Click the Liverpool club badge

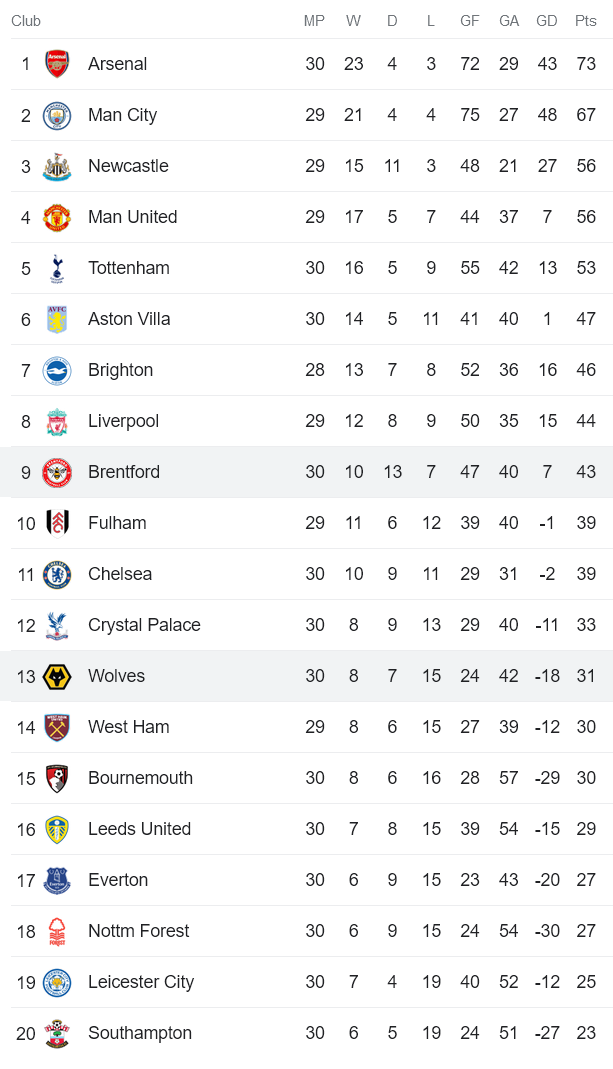point(57,421)
